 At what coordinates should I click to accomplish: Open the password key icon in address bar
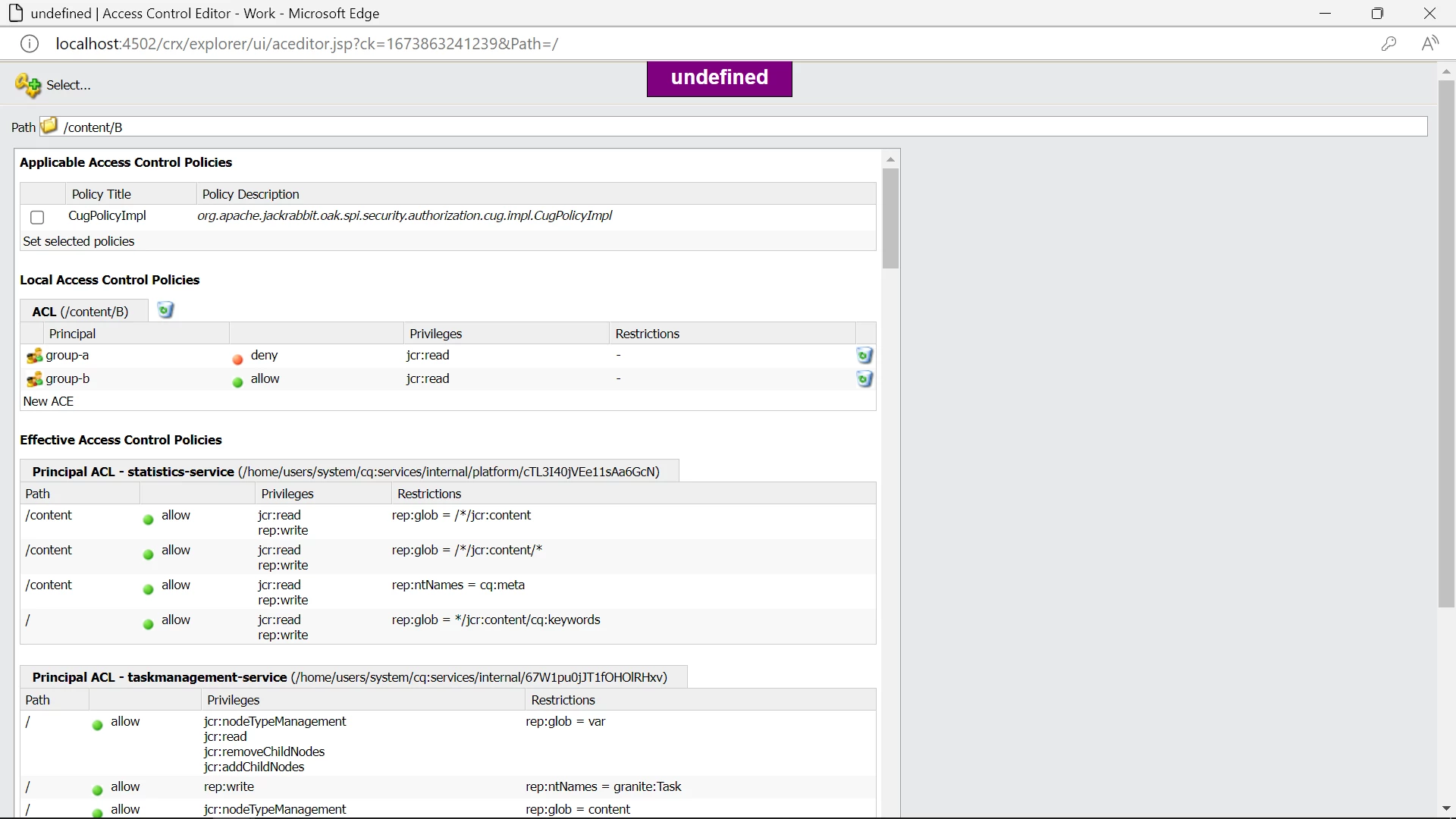coord(1389,44)
